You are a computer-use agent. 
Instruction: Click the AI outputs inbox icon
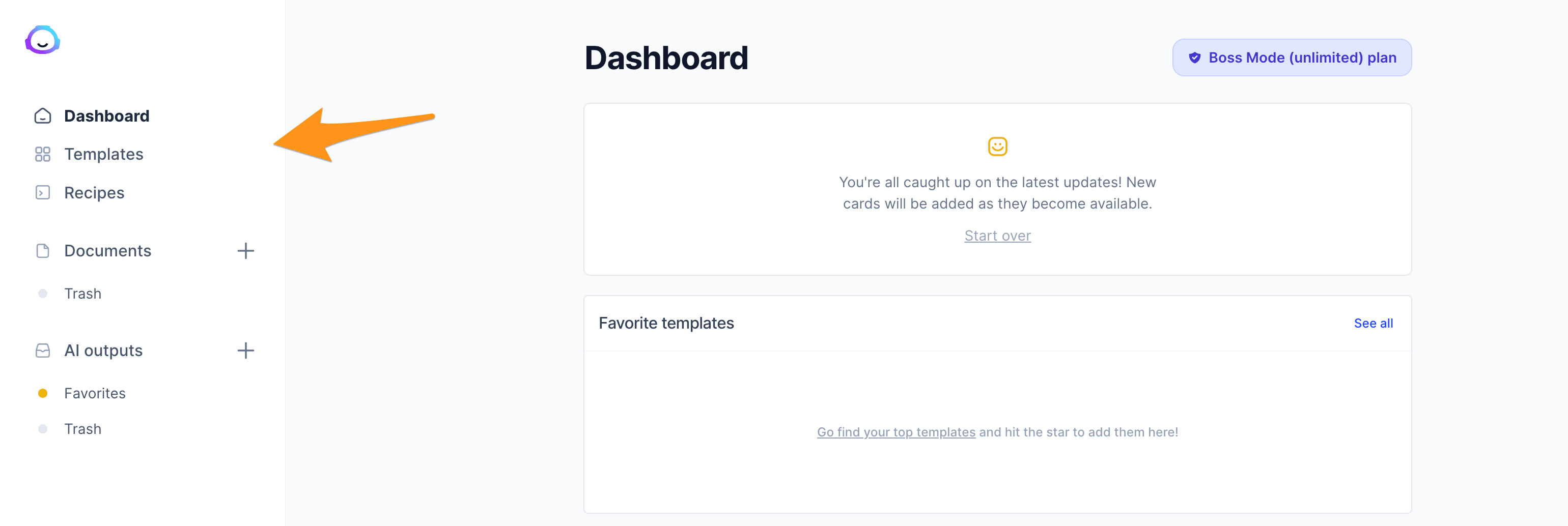pos(43,350)
